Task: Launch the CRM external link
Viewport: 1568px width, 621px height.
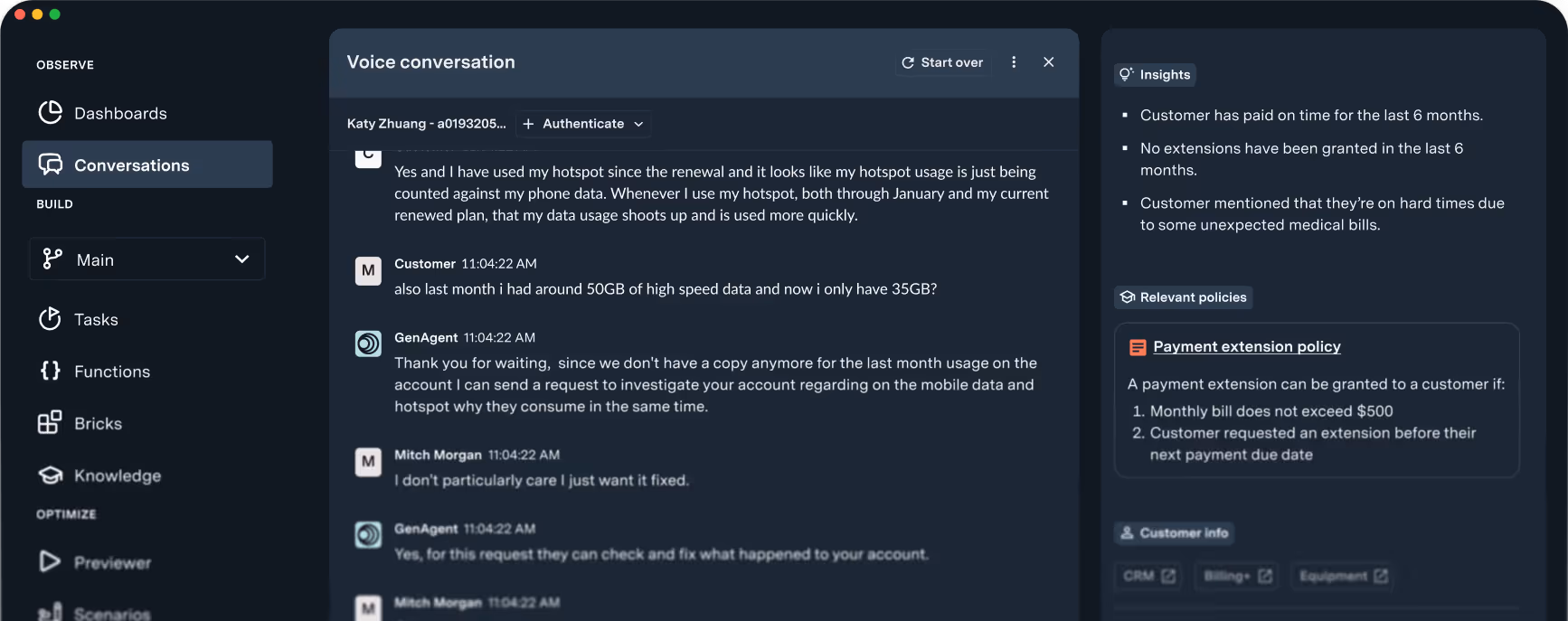Action: (1147, 576)
